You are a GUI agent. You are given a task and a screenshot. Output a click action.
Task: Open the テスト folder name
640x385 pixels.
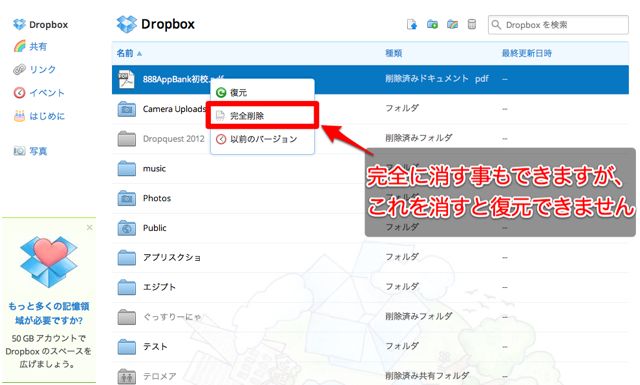click(x=155, y=347)
